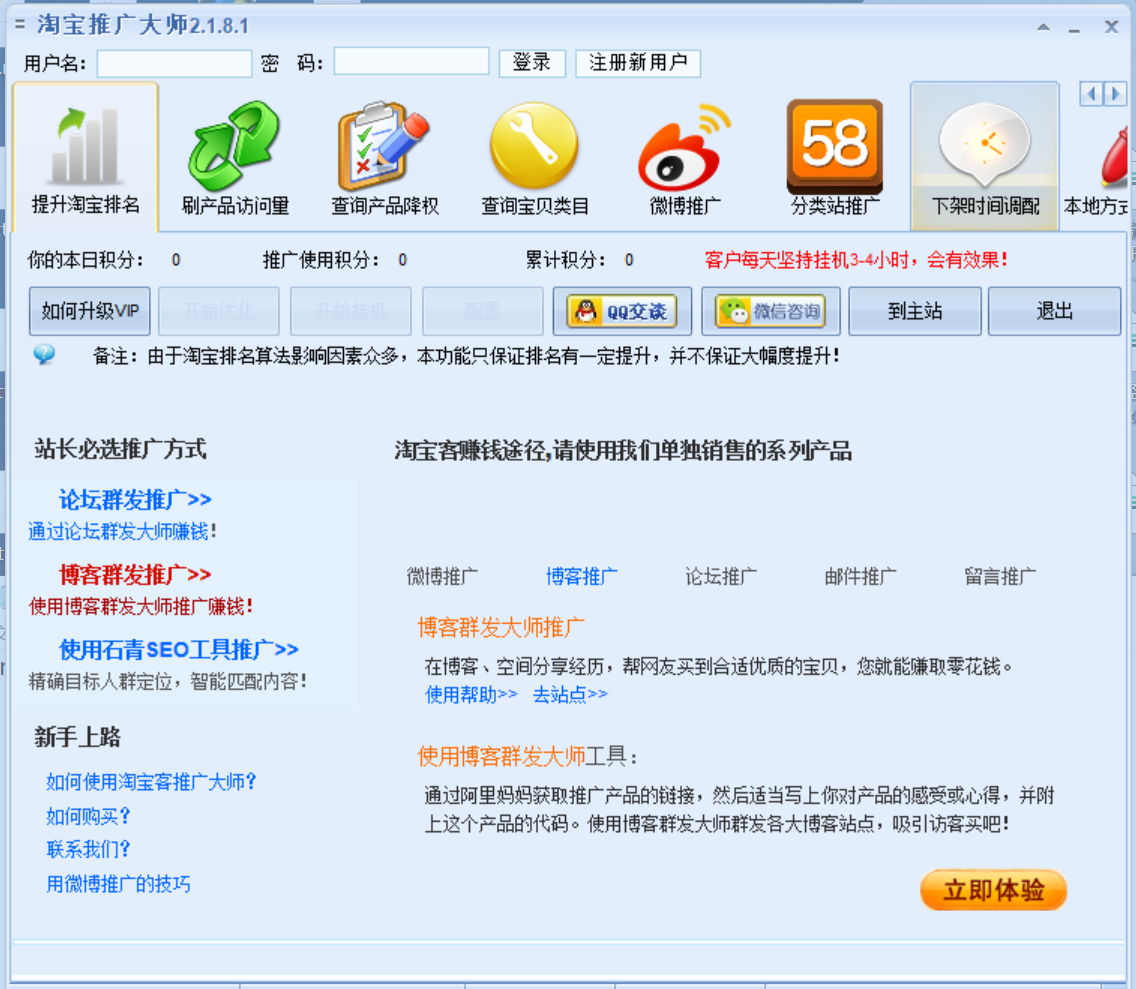Viewport: 1136px width, 989px height.
Task: Open the 分类站推广 58 icon
Action: [x=835, y=146]
